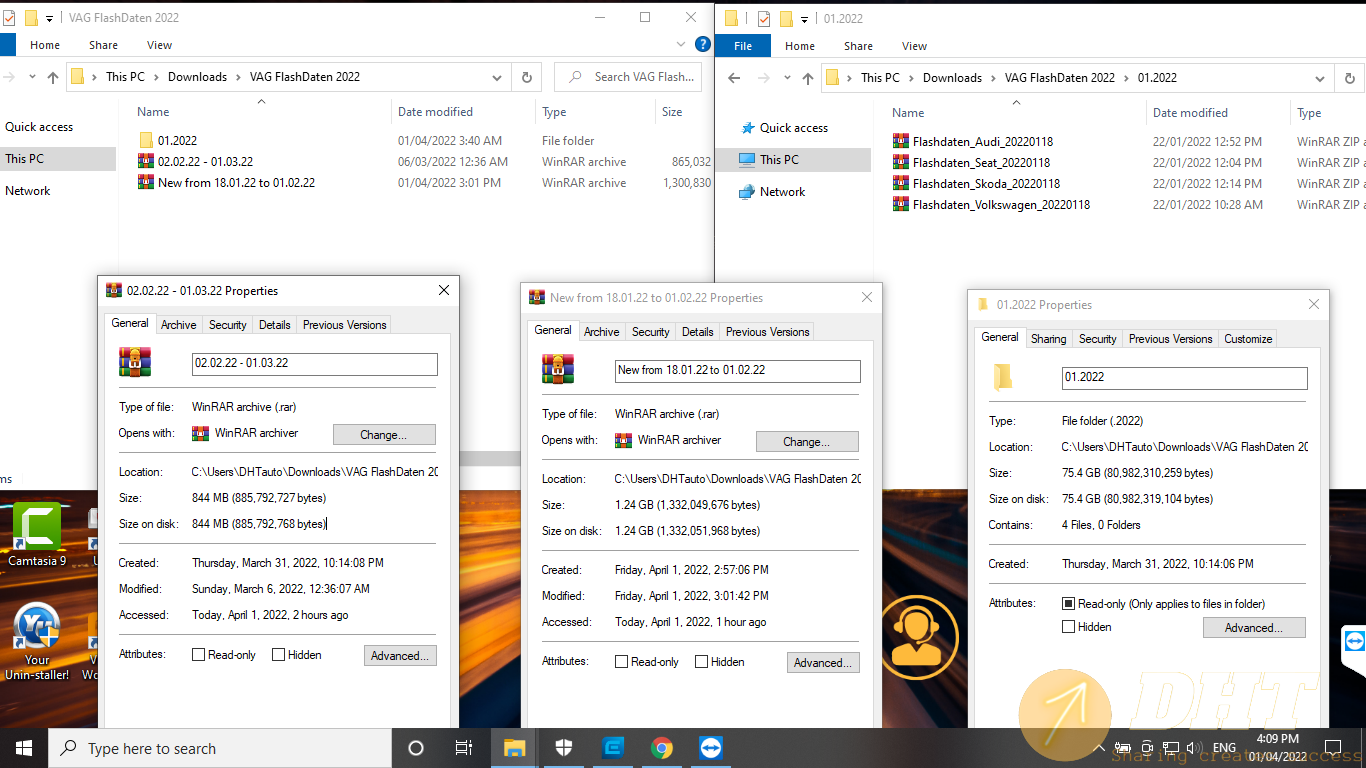Click the up arrow in right Explorer navigation
This screenshot has width=1366, height=768.
click(808, 78)
